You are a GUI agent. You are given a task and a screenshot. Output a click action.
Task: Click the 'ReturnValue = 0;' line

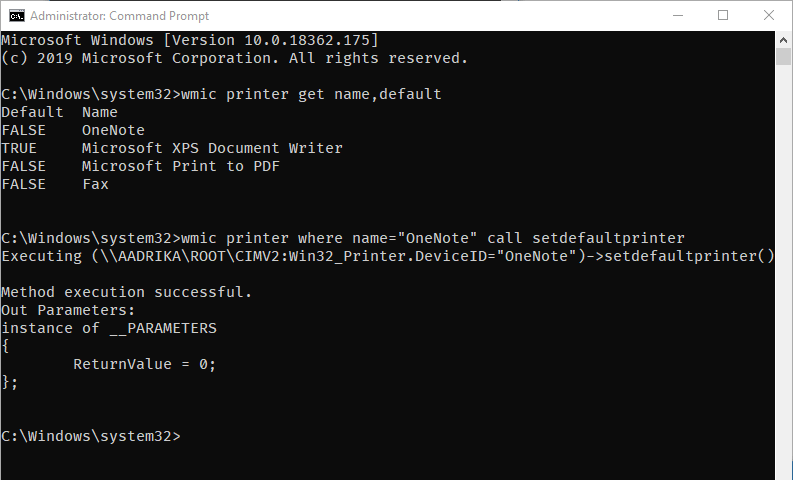pyautogui.click(x=144, y=364)
